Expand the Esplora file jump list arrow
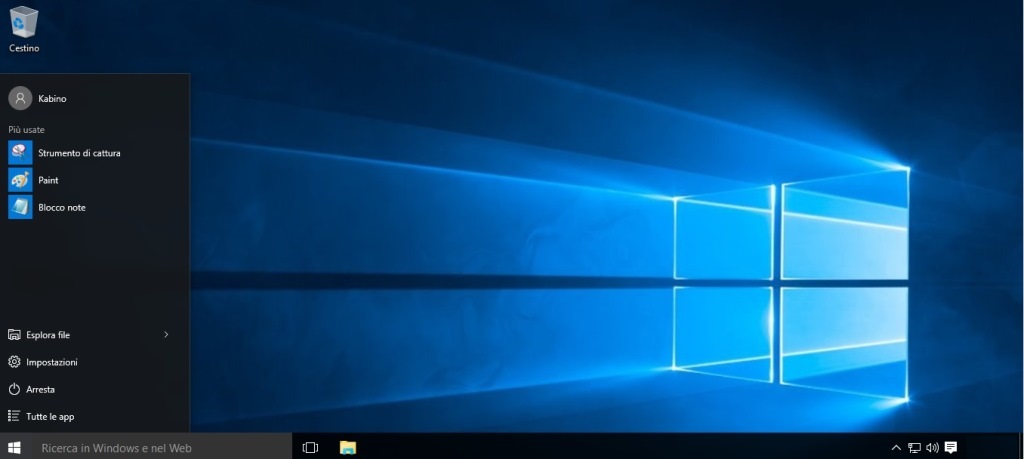The height and width of the screenshot is (459, 1024). 166,334
